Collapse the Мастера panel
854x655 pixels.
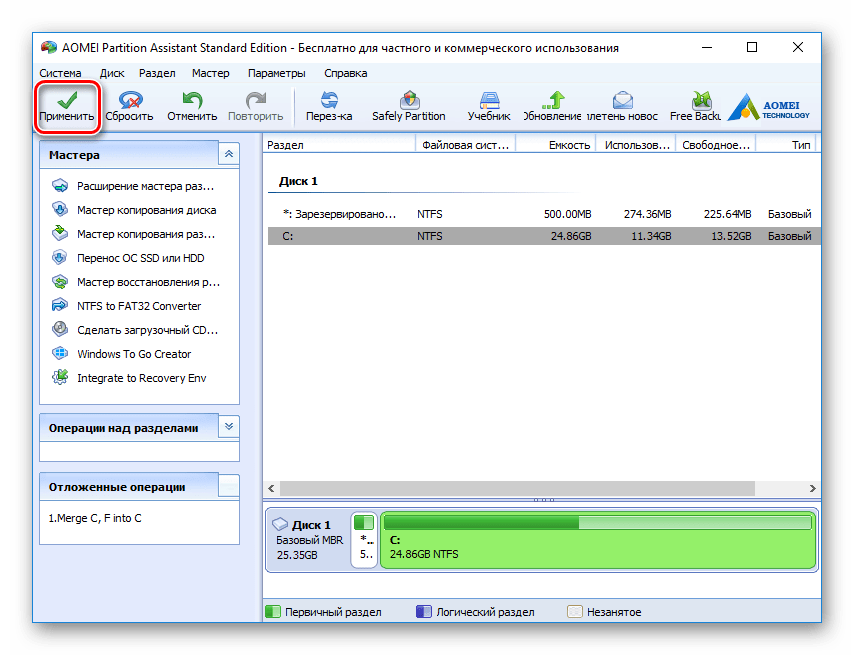point(229,154)
